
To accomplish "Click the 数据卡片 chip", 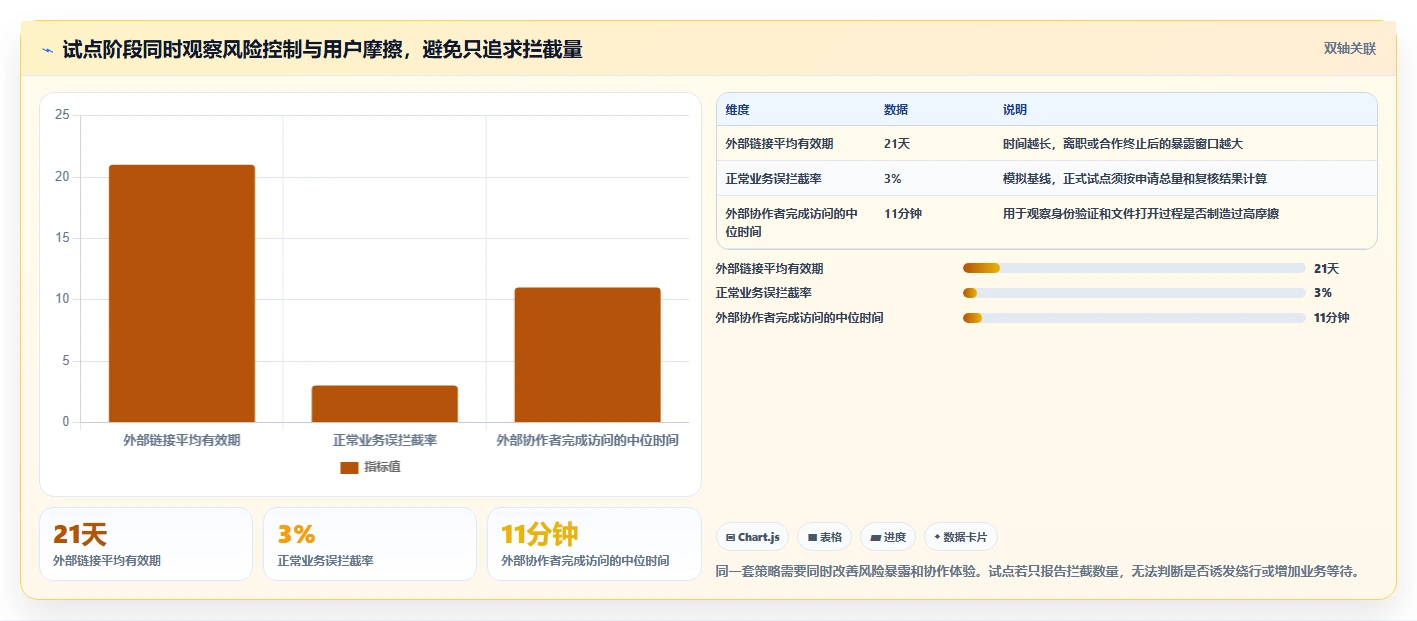I will tap(960, 537).
